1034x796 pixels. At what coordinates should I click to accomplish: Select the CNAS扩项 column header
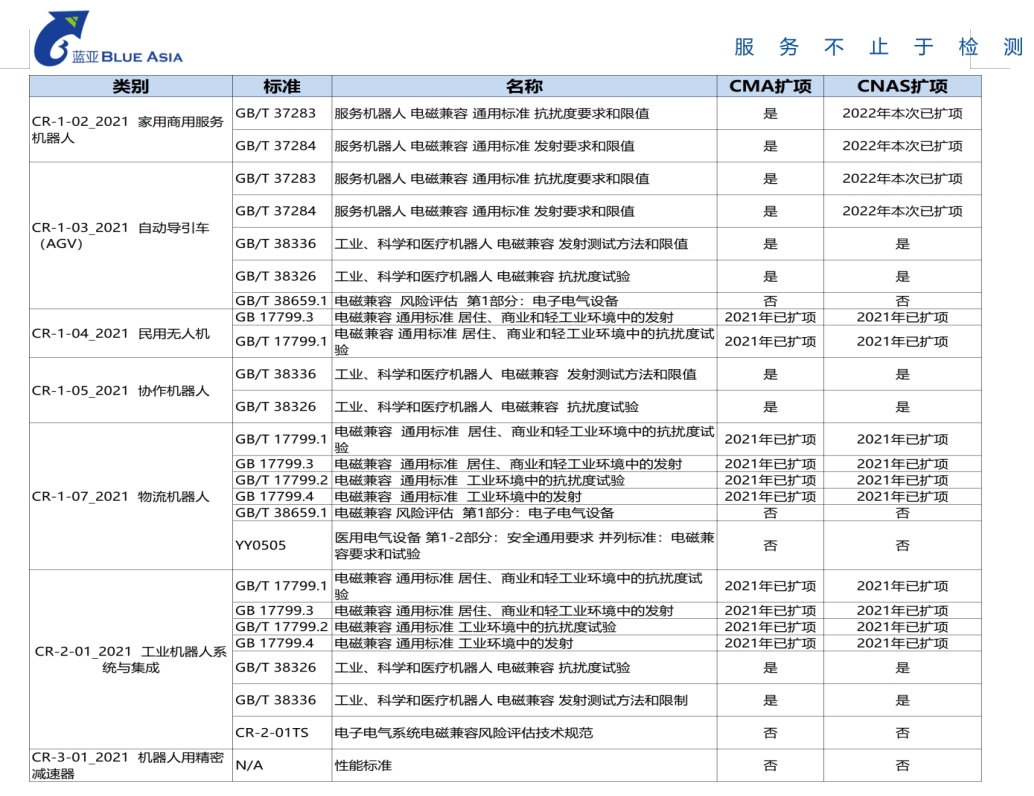click(x=902, y=86)
